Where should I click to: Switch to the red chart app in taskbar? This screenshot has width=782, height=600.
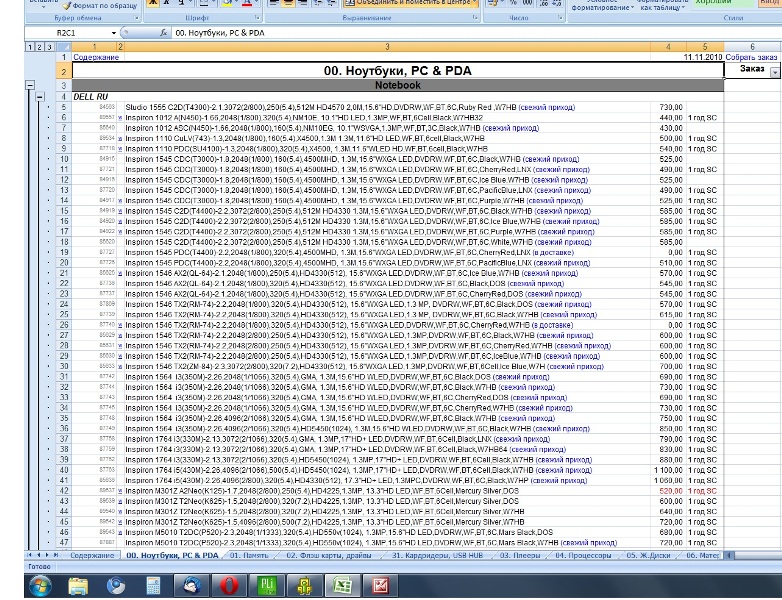tap(380, 586)
